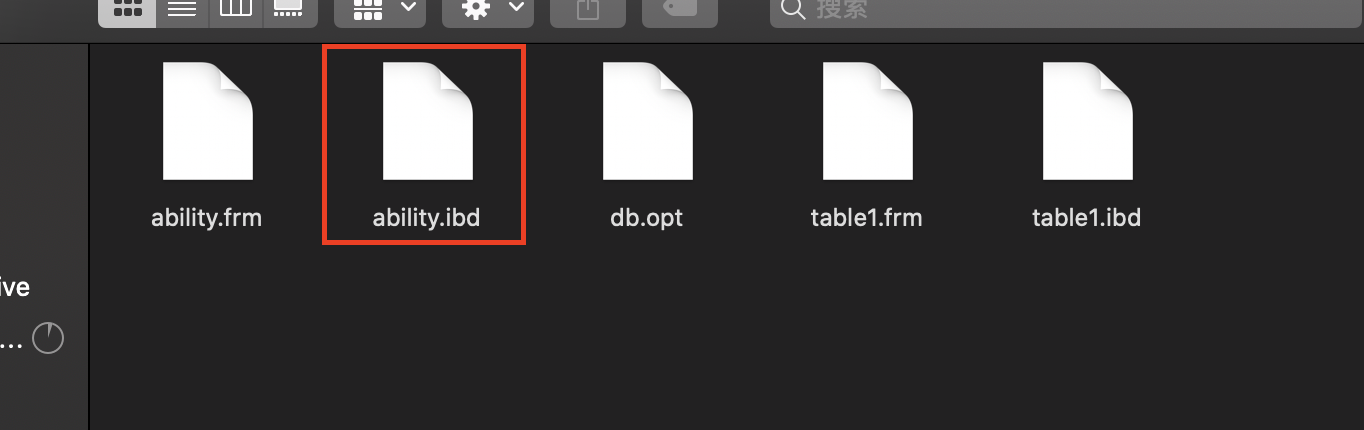Switch to gallery view
Image resolution: width=1364 pixels, height=430 pixels.
click(x=290, y=10)
